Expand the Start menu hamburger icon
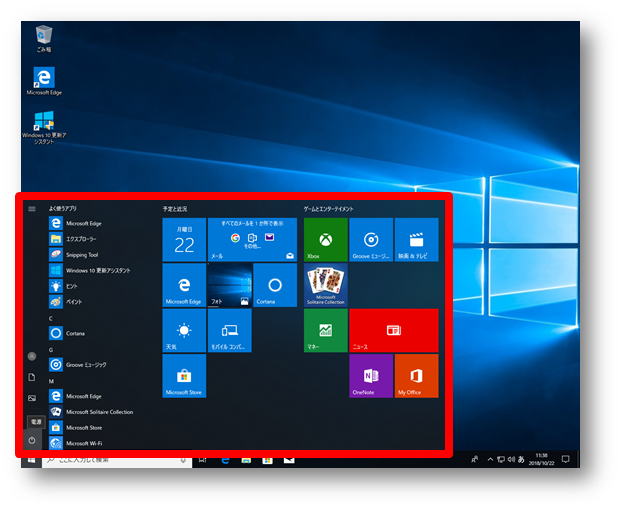The width and height of the screenshot is (622, 510). 32,209
